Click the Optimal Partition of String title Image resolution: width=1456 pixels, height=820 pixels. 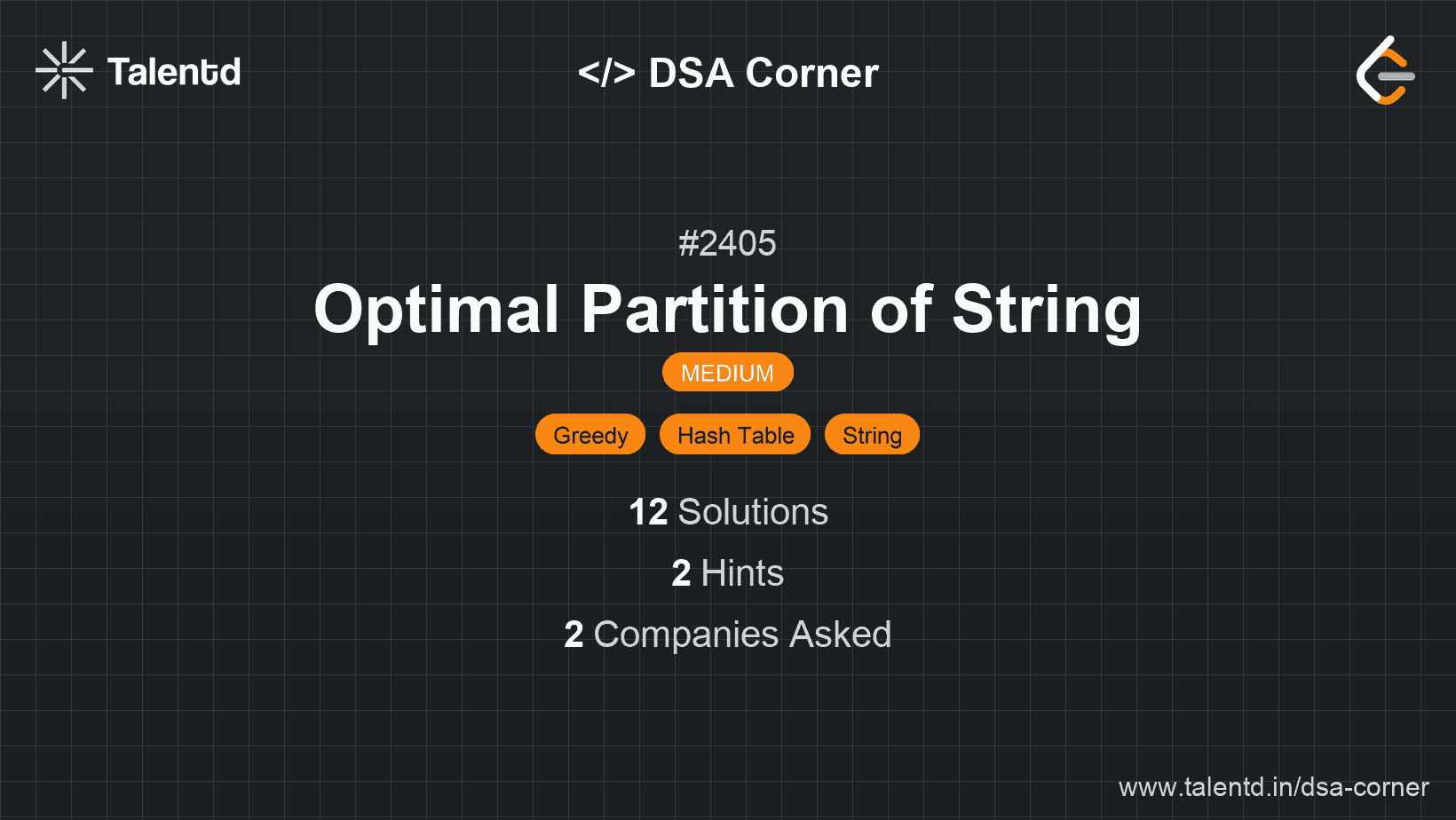pos(727,309)
